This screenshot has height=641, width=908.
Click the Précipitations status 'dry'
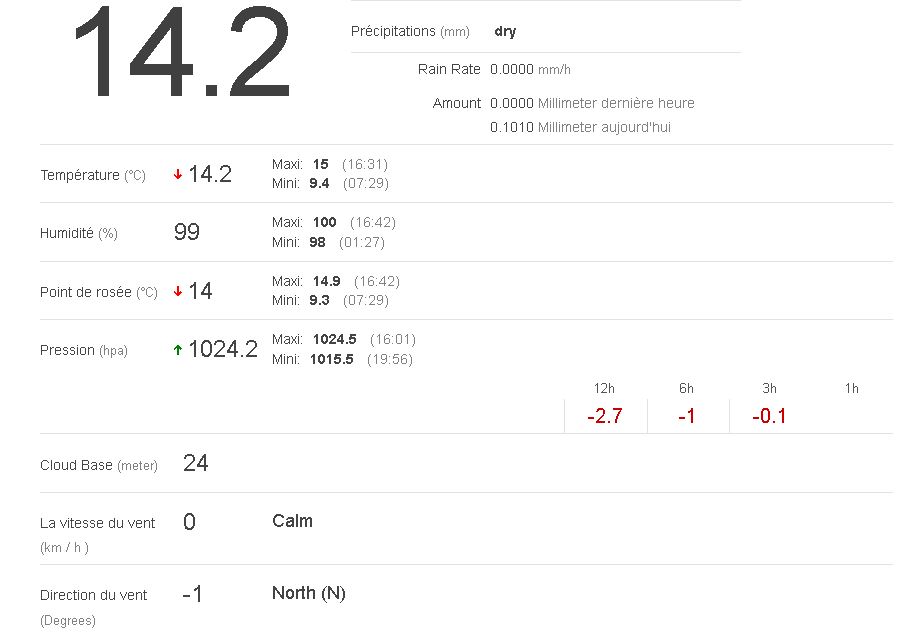point(505,31)
